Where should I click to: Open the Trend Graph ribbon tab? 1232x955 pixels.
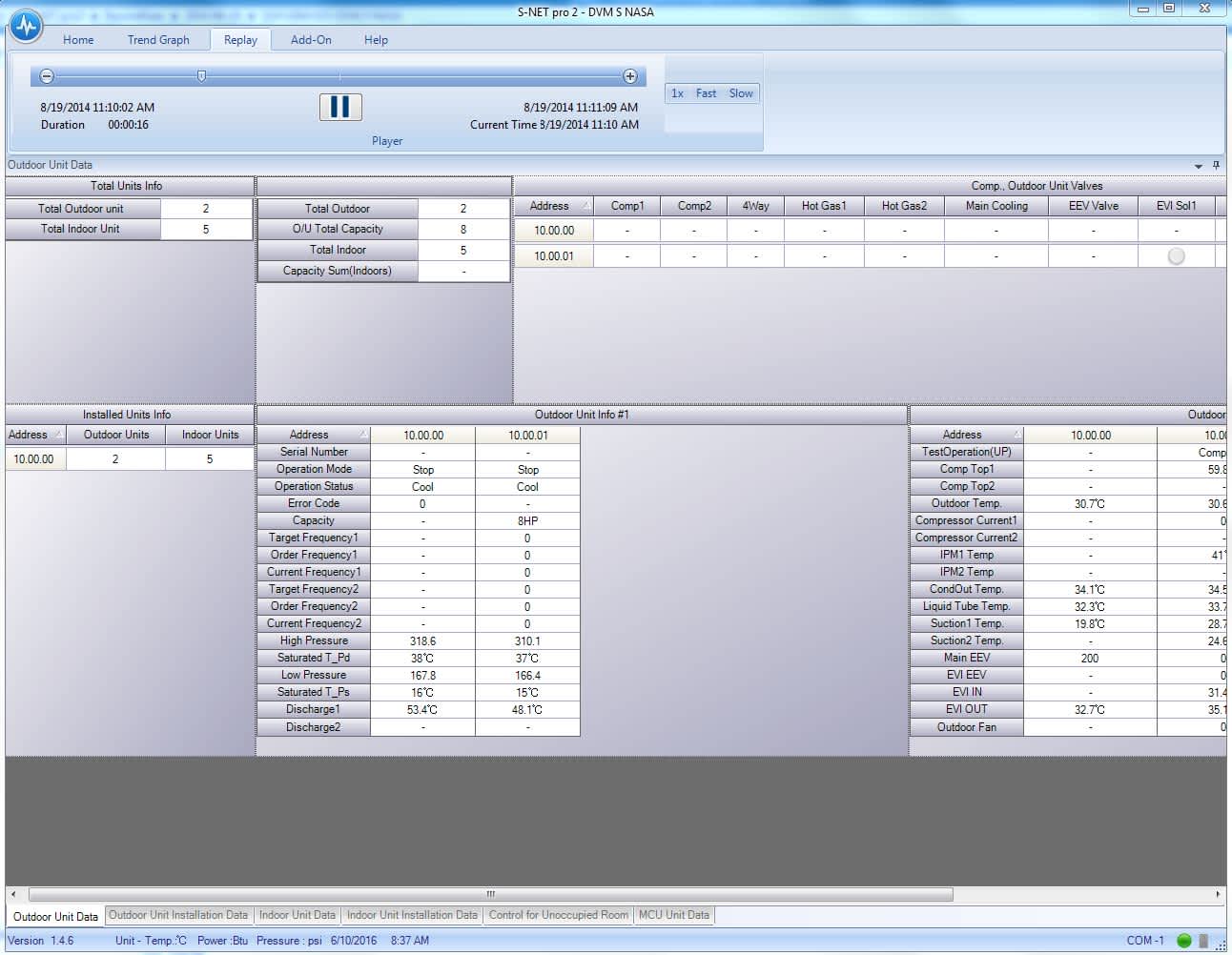(158, 40)
